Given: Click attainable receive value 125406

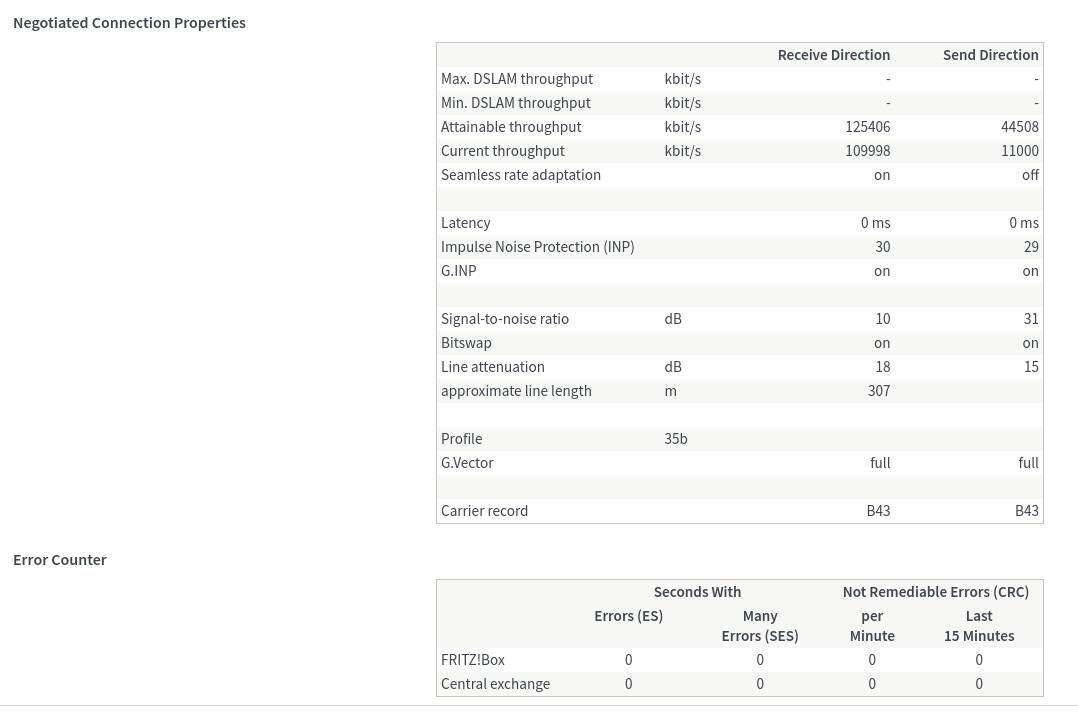Looking at the screenshot, I should pos(867,127).
